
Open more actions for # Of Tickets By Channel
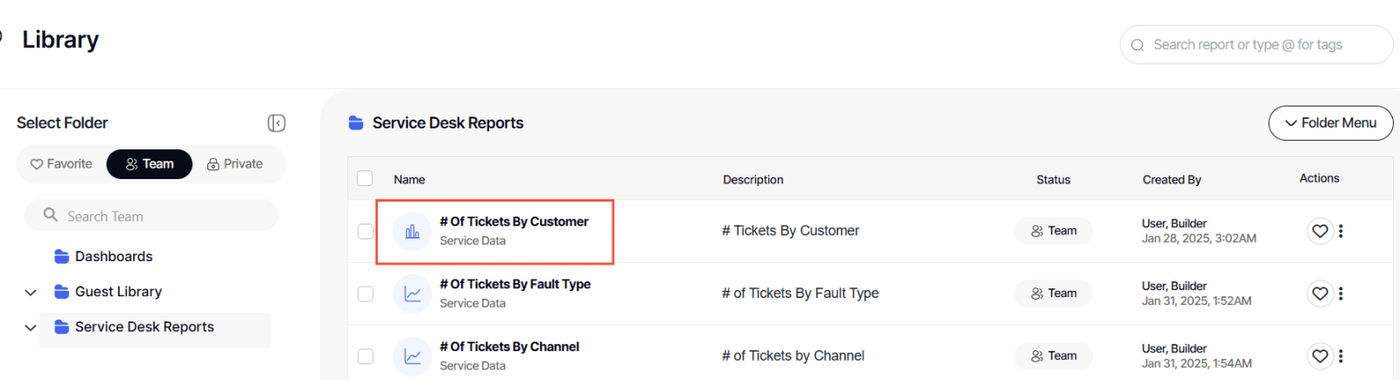[1341, 355]
